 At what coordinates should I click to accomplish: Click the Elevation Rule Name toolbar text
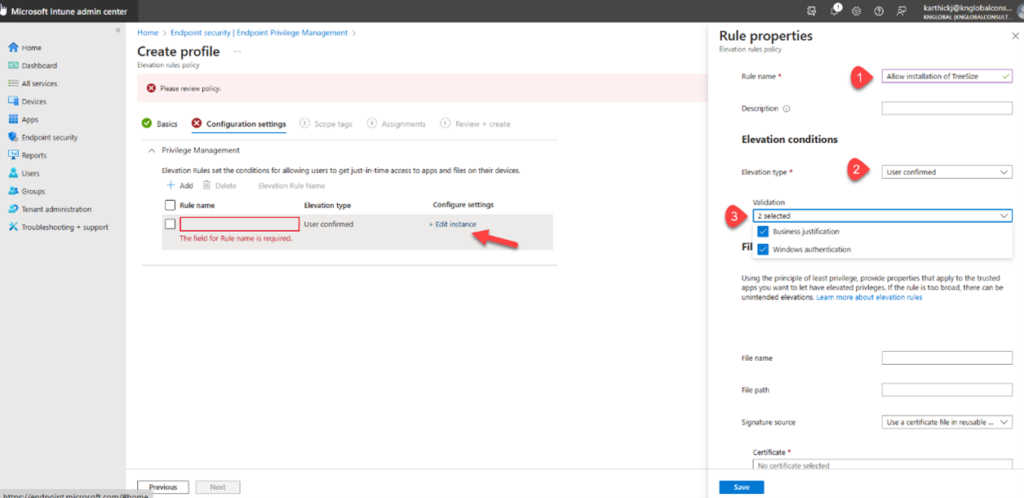coord(292,186)
